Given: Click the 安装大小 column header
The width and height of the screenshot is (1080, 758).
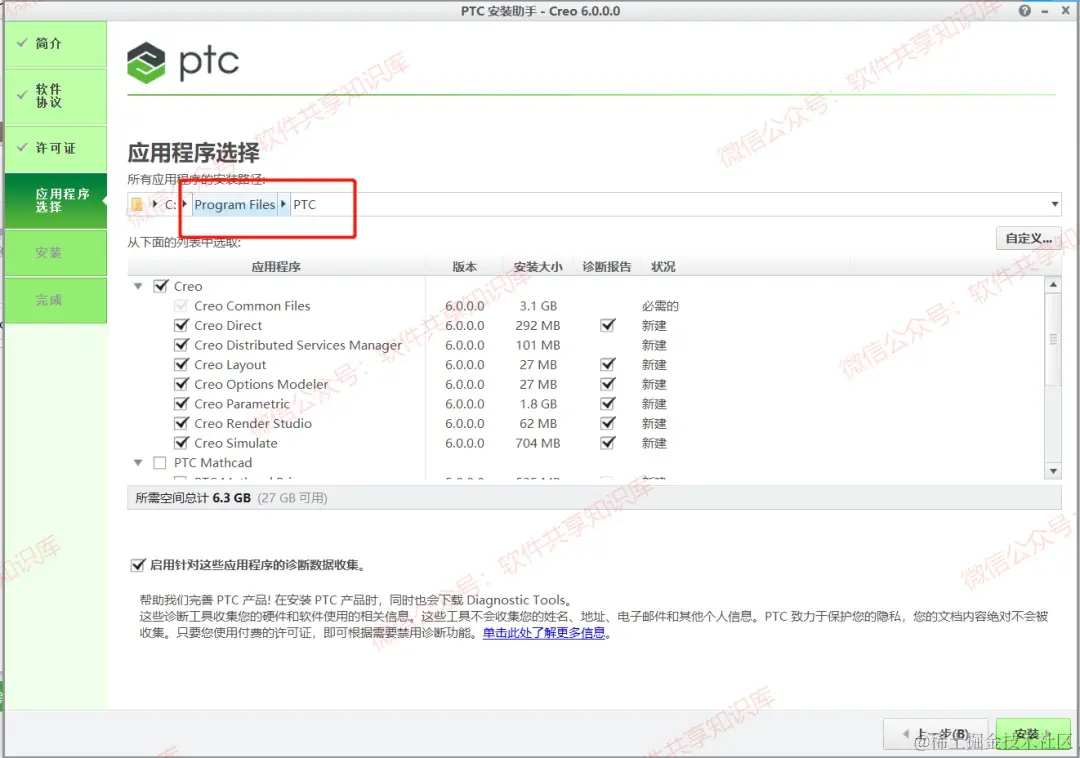Looking at the screenshot, I should [x=538, y=266].
